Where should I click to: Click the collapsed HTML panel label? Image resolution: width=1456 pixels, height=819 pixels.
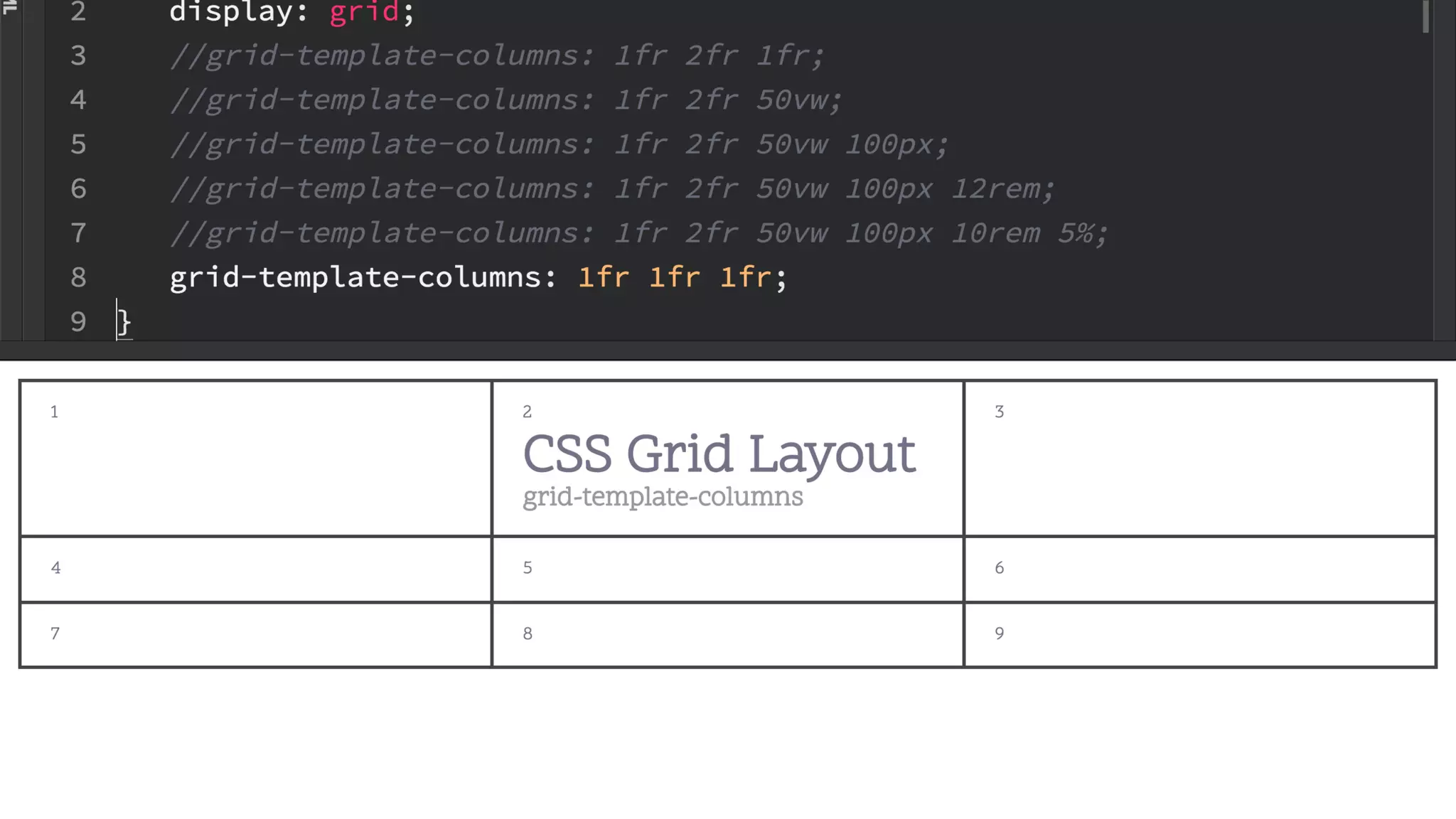coord(10,7)
